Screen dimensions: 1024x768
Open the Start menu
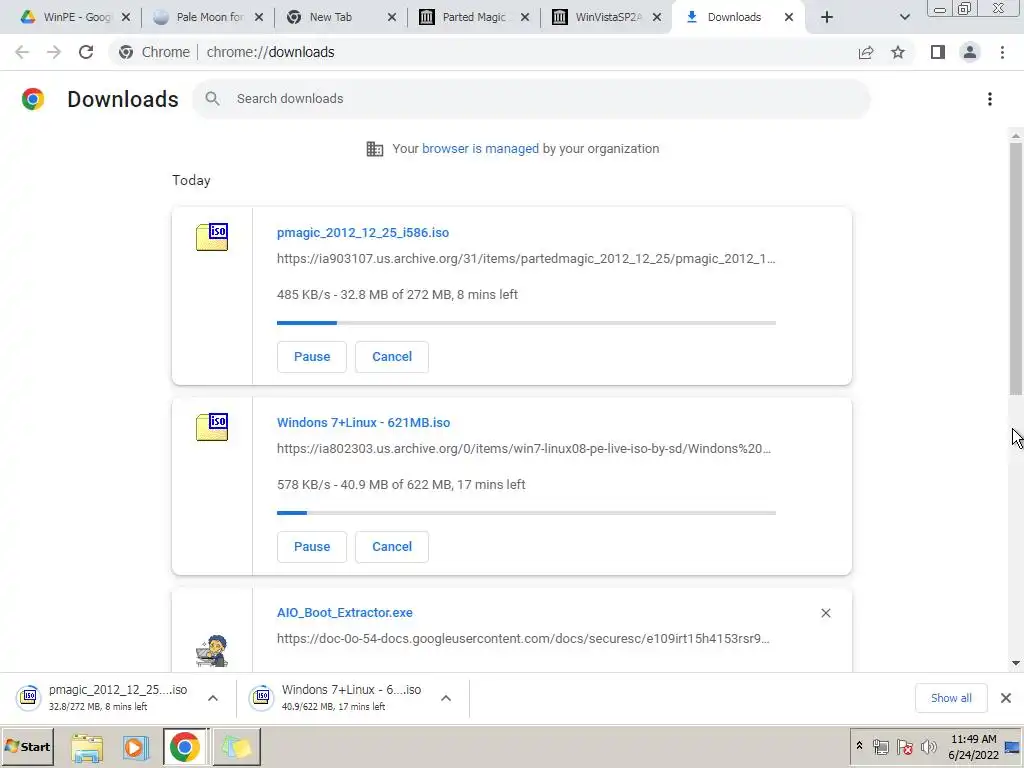click(x=27, y=747)
